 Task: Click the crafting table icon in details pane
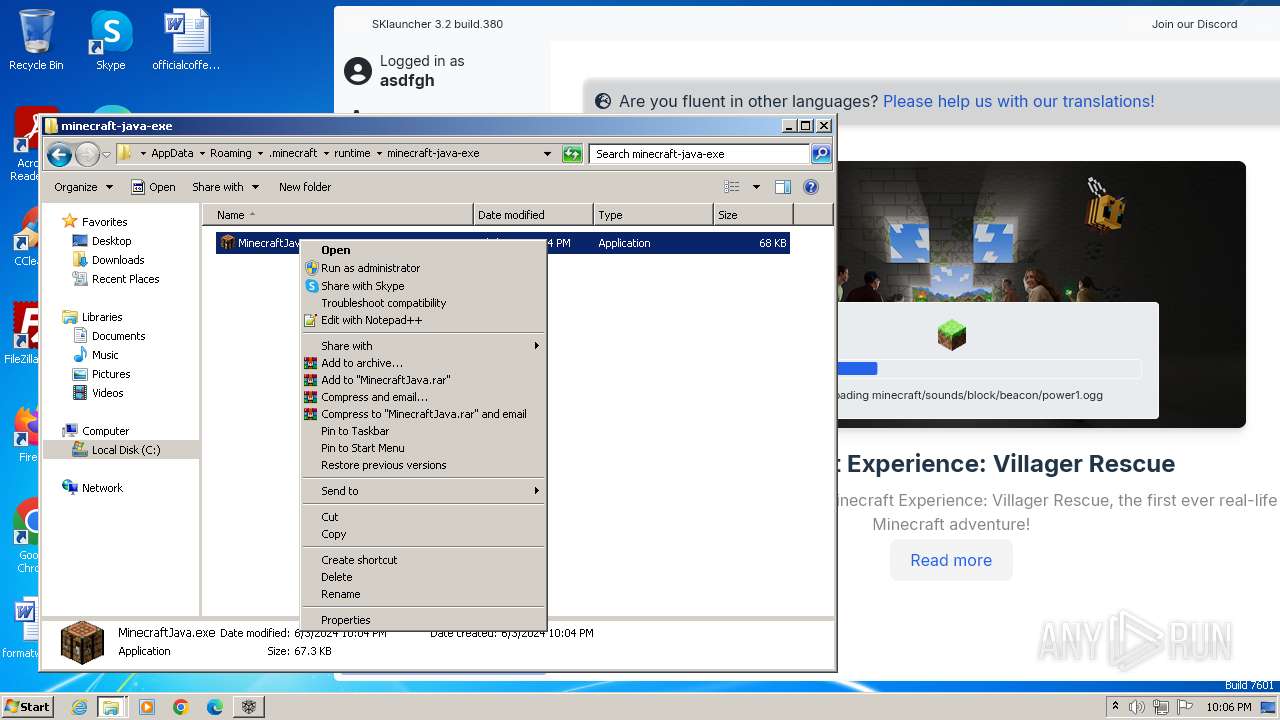[82, 642]
